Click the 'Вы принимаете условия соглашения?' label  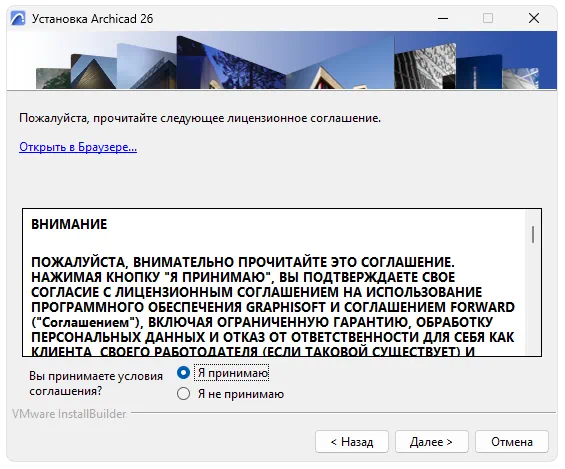96,383
